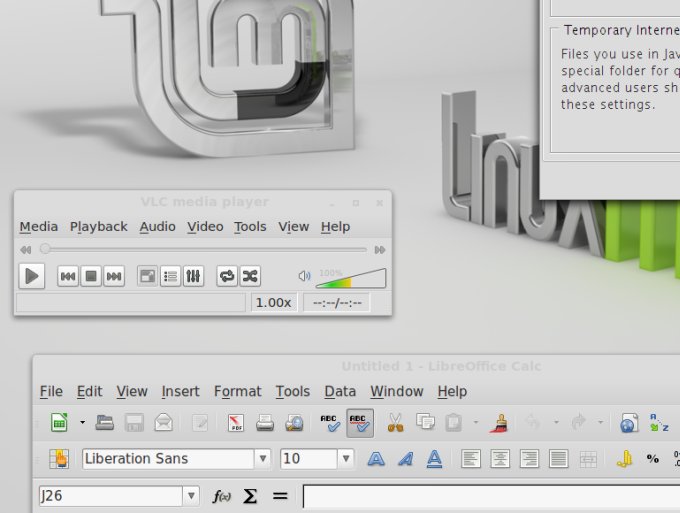Expand the Liberation Sans font name dropdown
Viewport: 680px width, 513px height.
pyautogui.click(x=263, y=459)
